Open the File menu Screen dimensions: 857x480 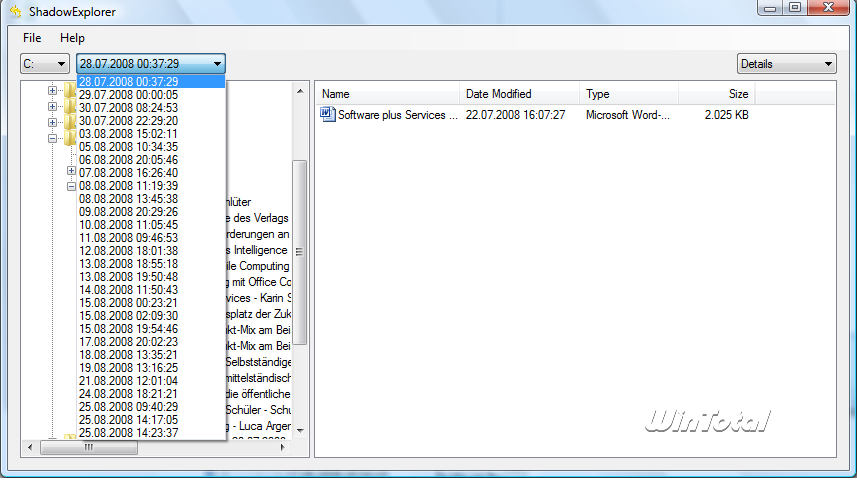tap(32, 38)
